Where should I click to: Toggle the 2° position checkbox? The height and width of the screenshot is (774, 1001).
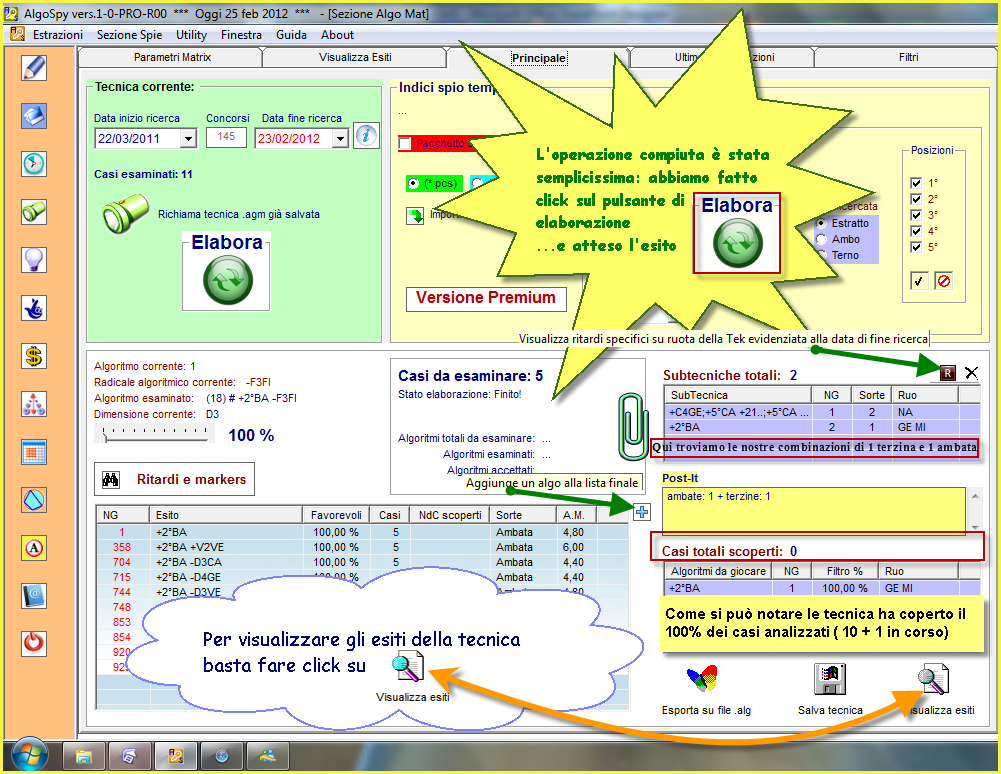tap(916, 199)
